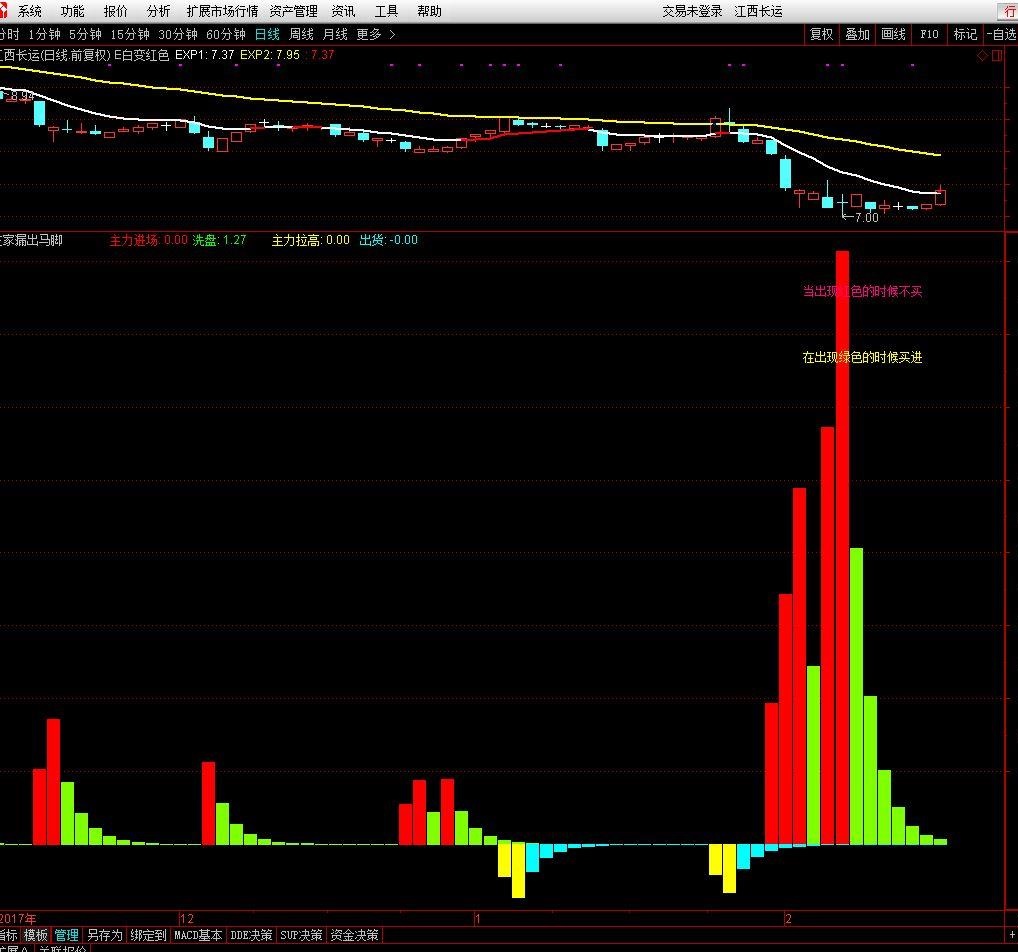Click the plus icon in the bottom bar
The image size is (1018, 952).
click(x=1012, y=934)
